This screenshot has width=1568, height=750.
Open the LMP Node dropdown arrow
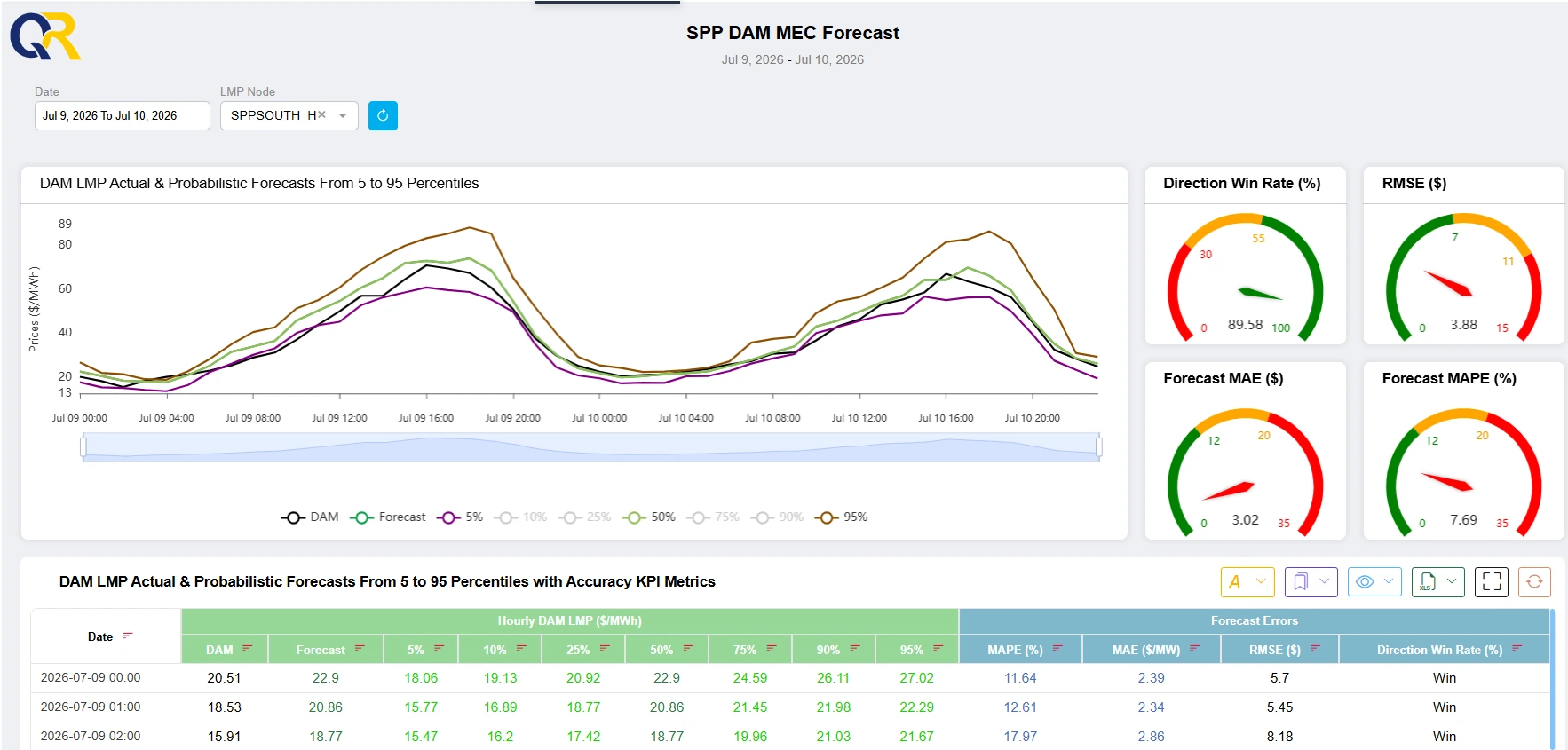click(343, 115)
